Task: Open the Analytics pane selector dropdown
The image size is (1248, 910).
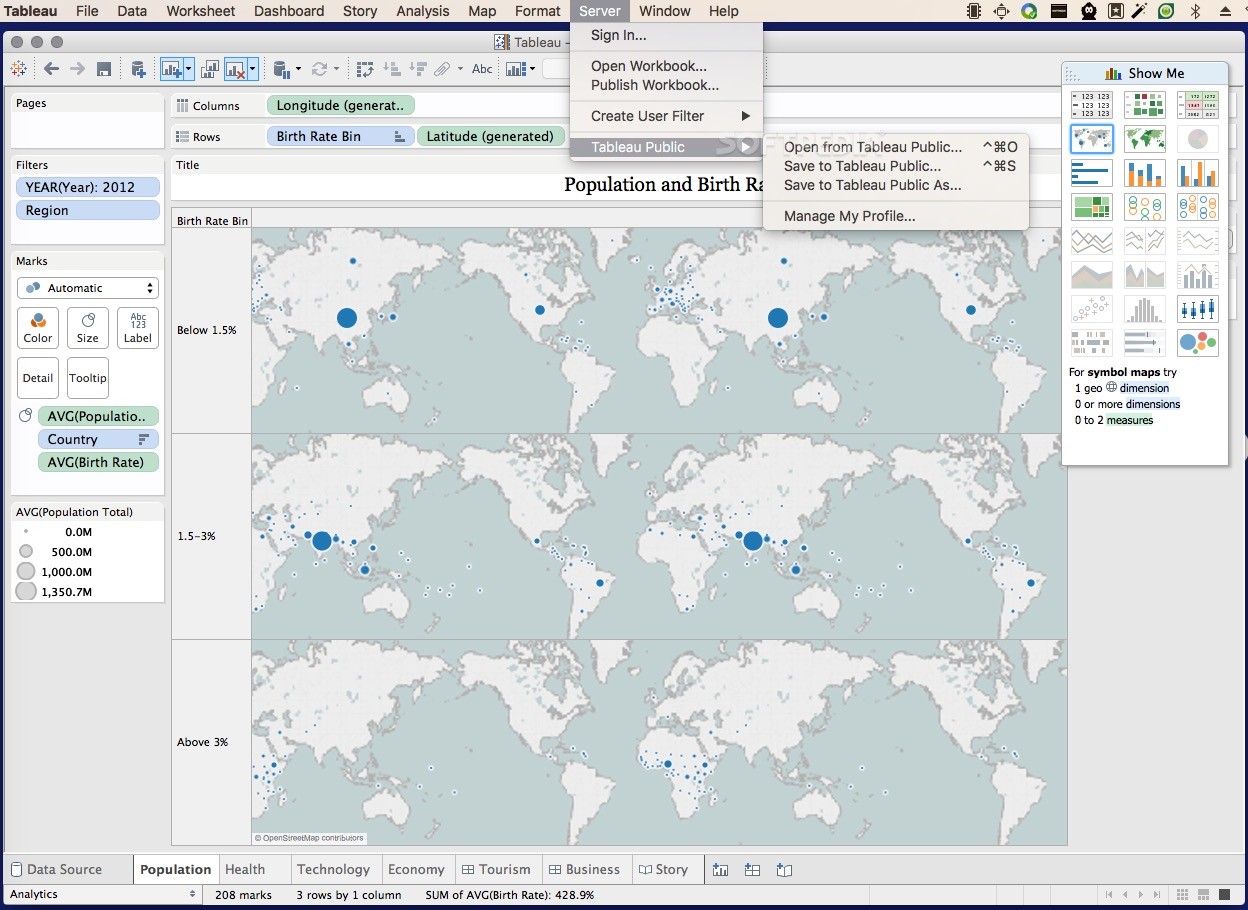Action: point(101,894)
